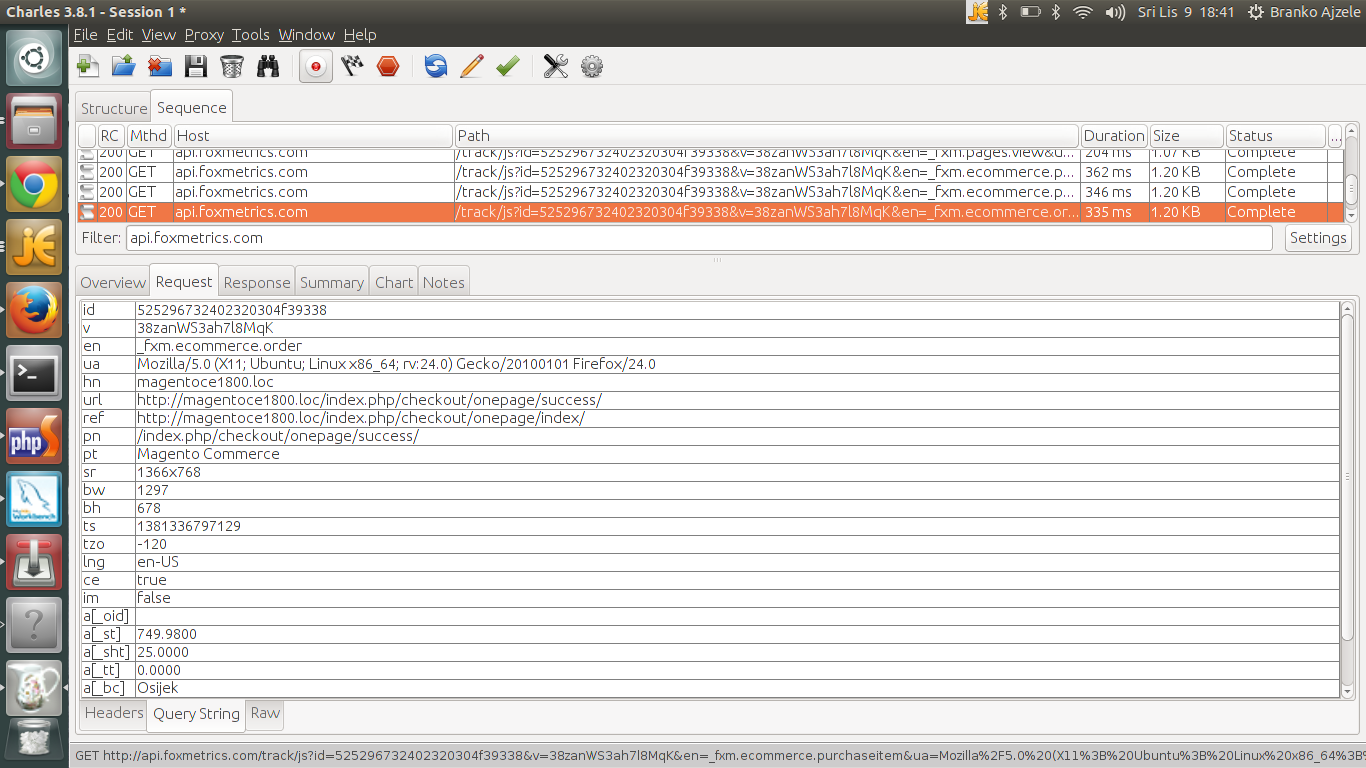Show the Summary tab
This screenshot has width=1366, height=768.
coord(332,283)
